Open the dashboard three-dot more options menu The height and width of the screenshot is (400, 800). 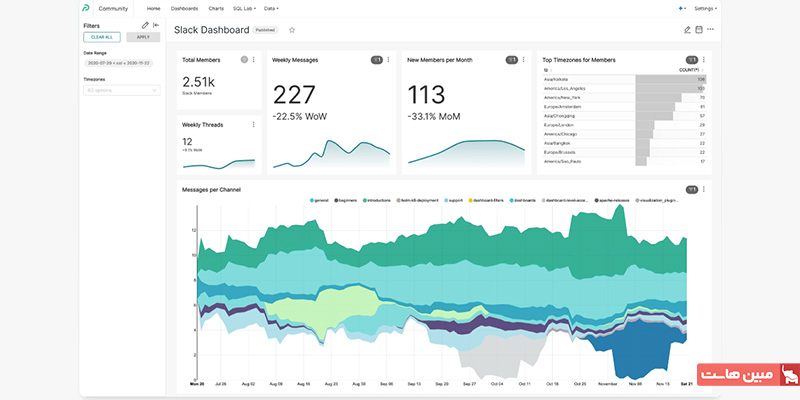(711, 30)
